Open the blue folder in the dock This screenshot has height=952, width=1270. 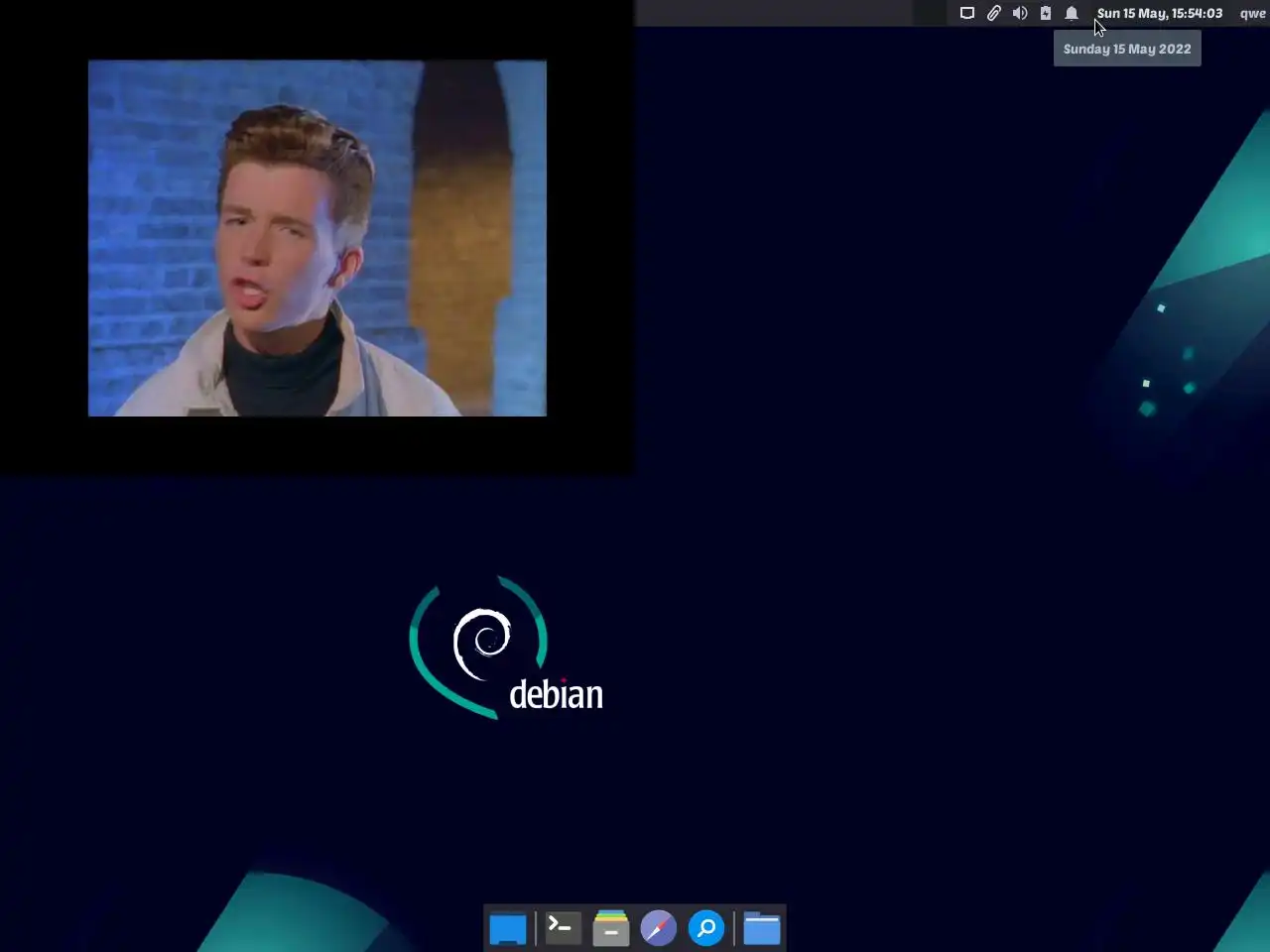762,928
